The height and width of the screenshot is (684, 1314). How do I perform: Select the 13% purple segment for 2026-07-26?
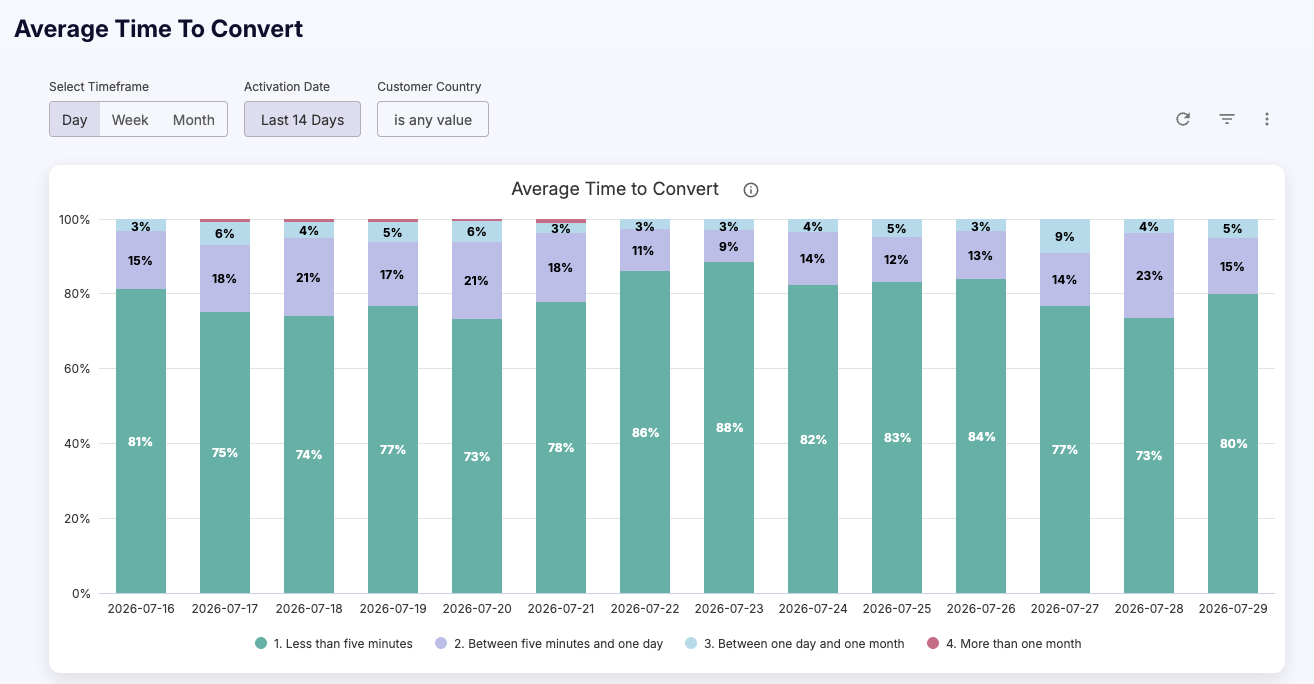[x=981, y=255]
